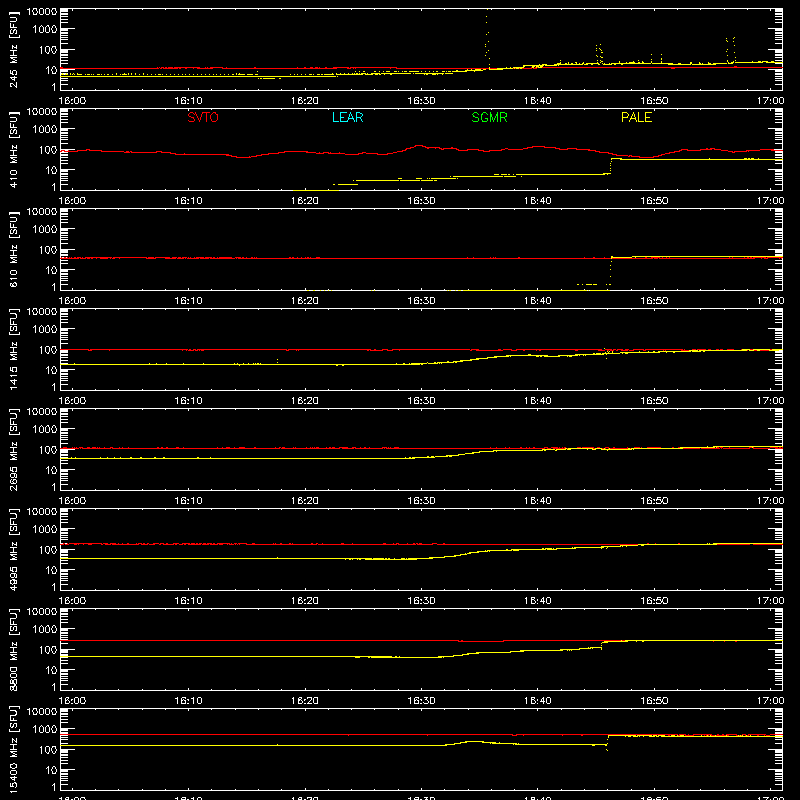Click the 16:40 label under the 610 MHz plot
This screenshot has height=800, width=800.
point(538,301)
